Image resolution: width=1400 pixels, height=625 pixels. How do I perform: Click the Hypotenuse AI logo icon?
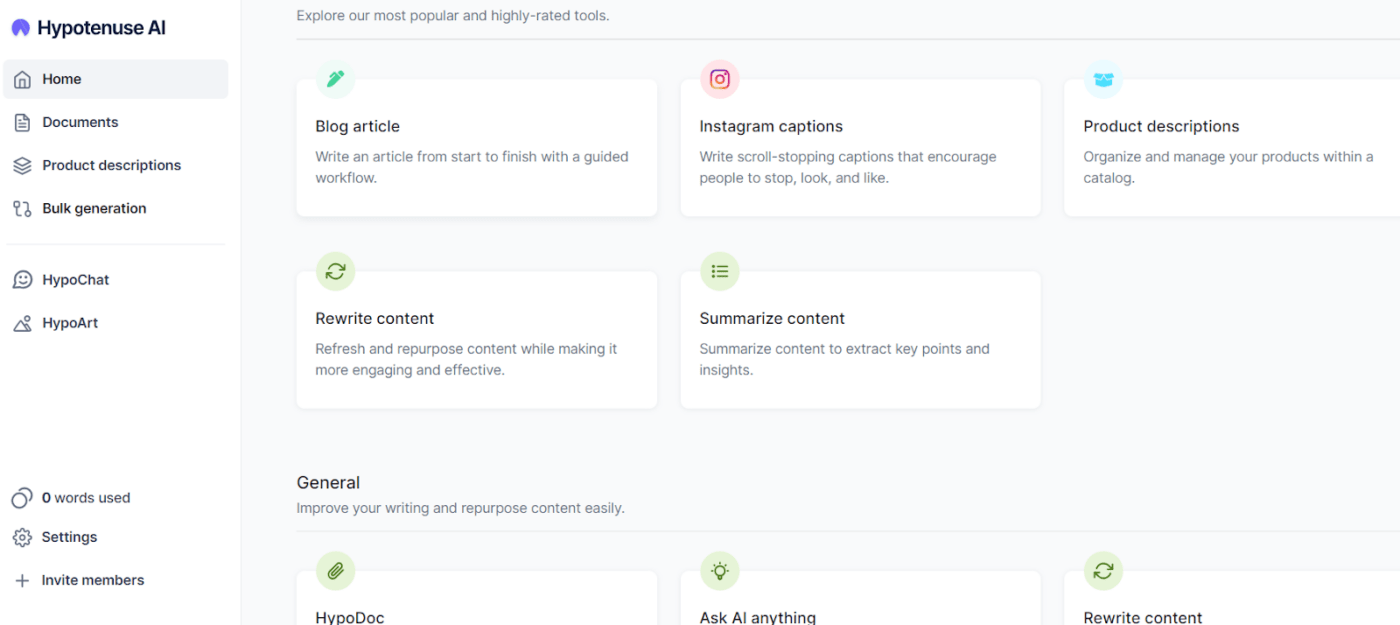20,28
